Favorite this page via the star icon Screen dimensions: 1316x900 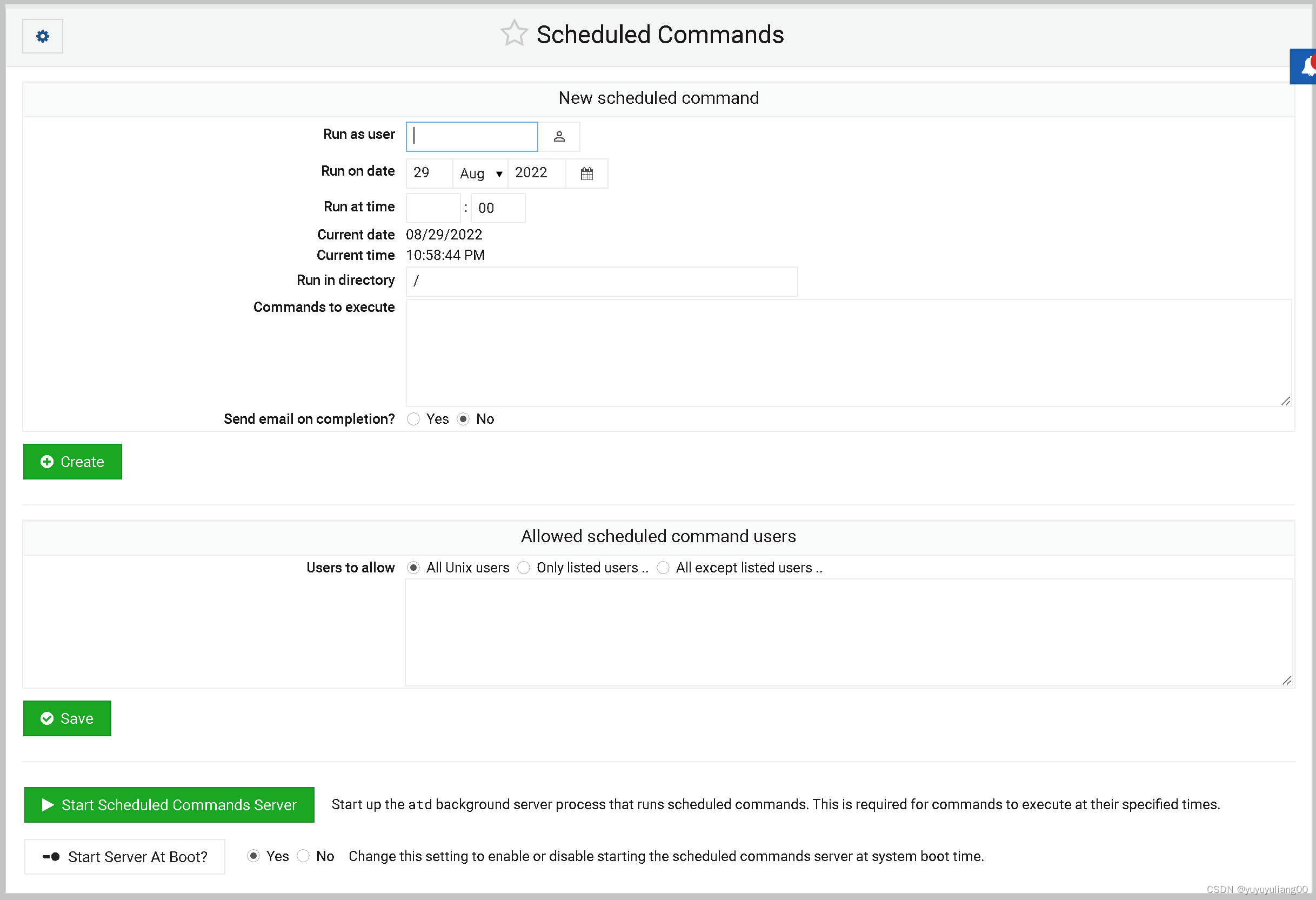[513, 33]
